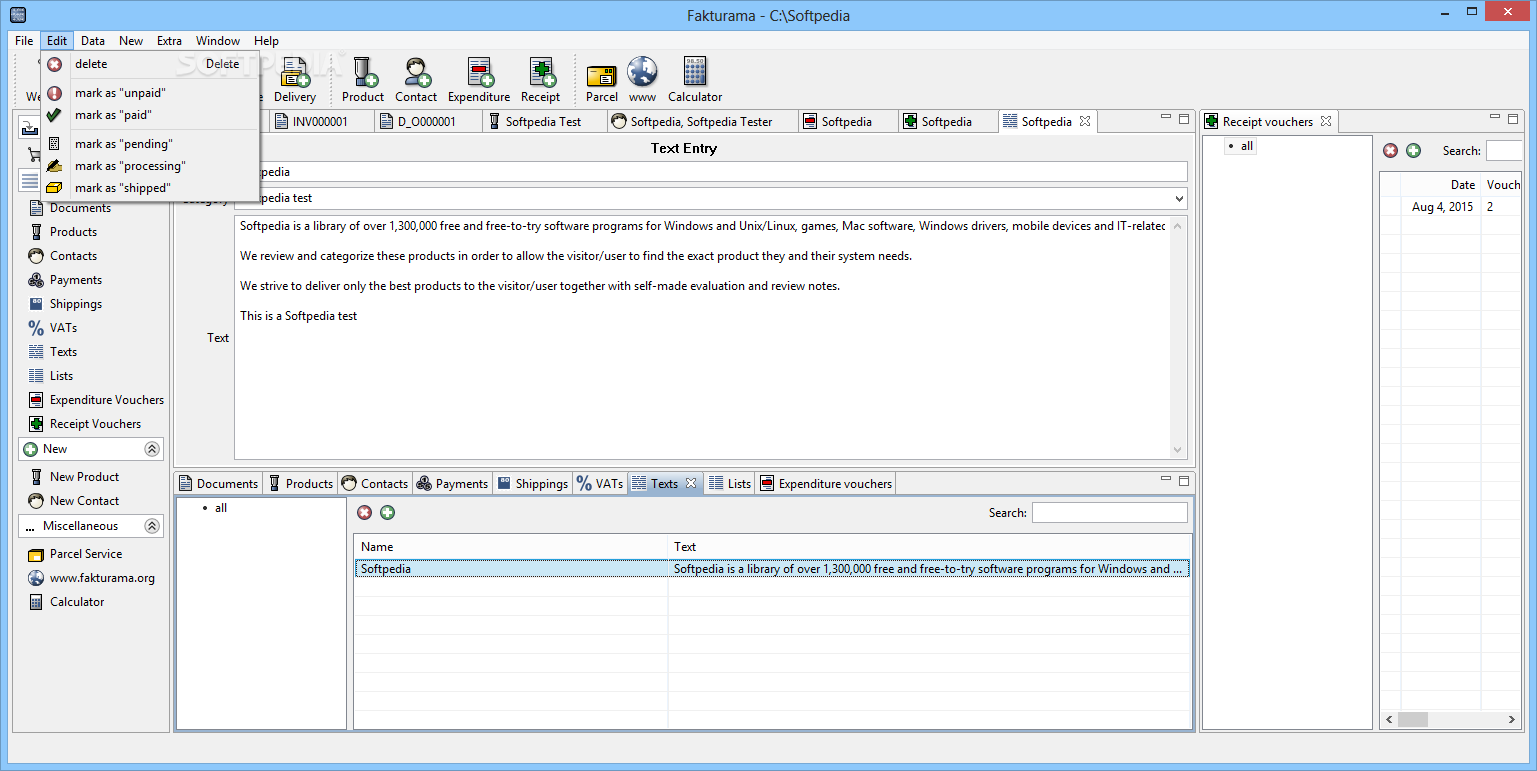Open new Receipt voucher from toolbar
1537x771 pixels.
point(540,80)
